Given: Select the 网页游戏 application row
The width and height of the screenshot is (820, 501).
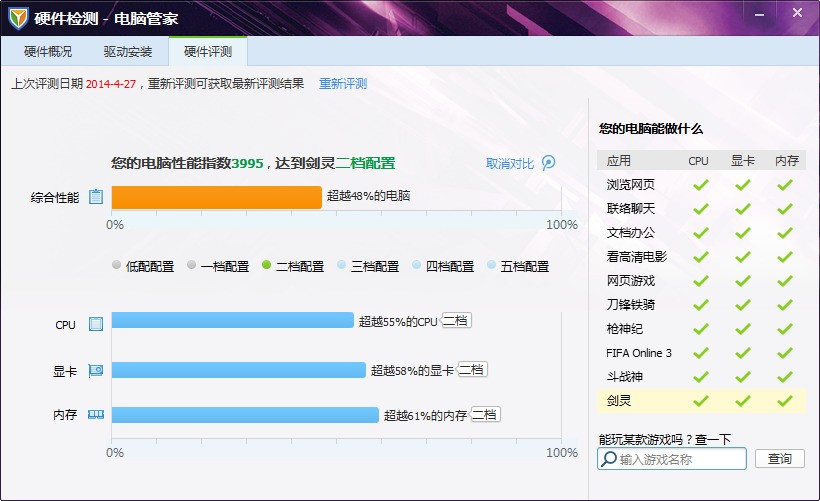Looking at the screenshot, I should pyautogui.click(x=701, y=281).
